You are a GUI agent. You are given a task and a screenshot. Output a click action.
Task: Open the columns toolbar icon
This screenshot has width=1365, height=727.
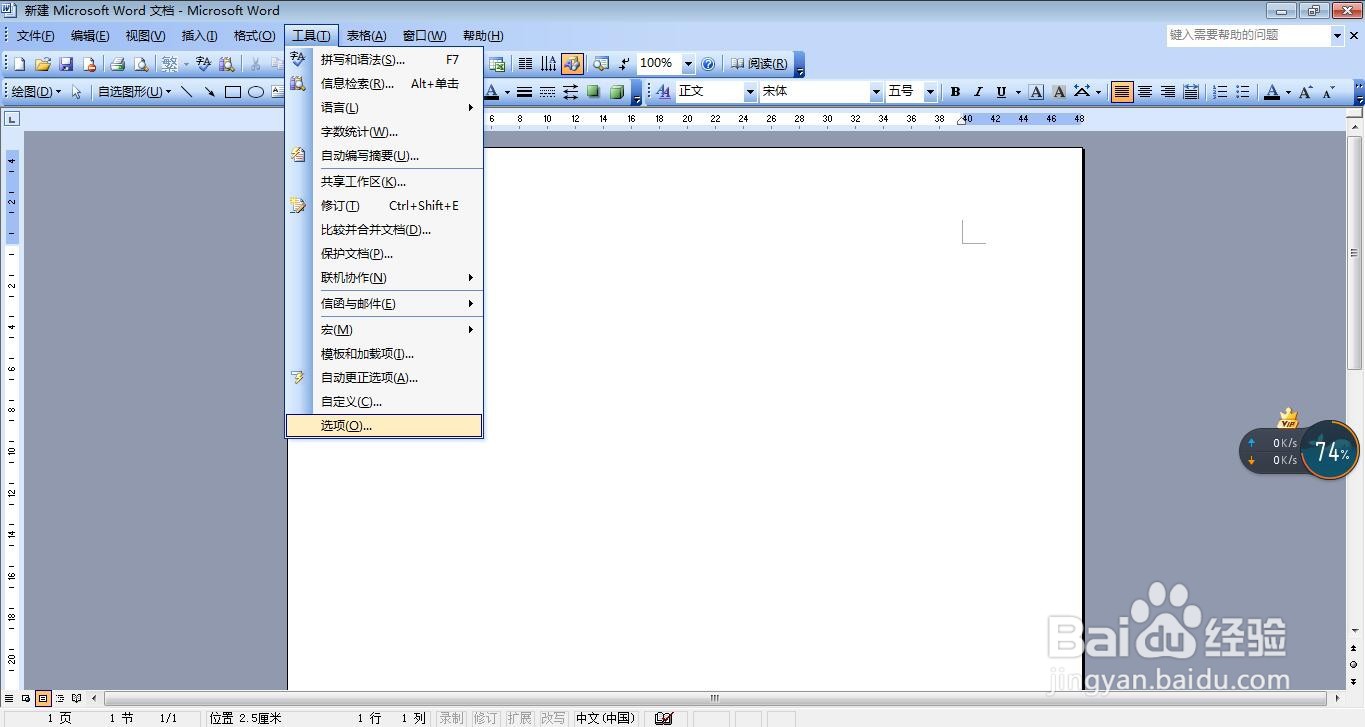click(x=525, y=64)
